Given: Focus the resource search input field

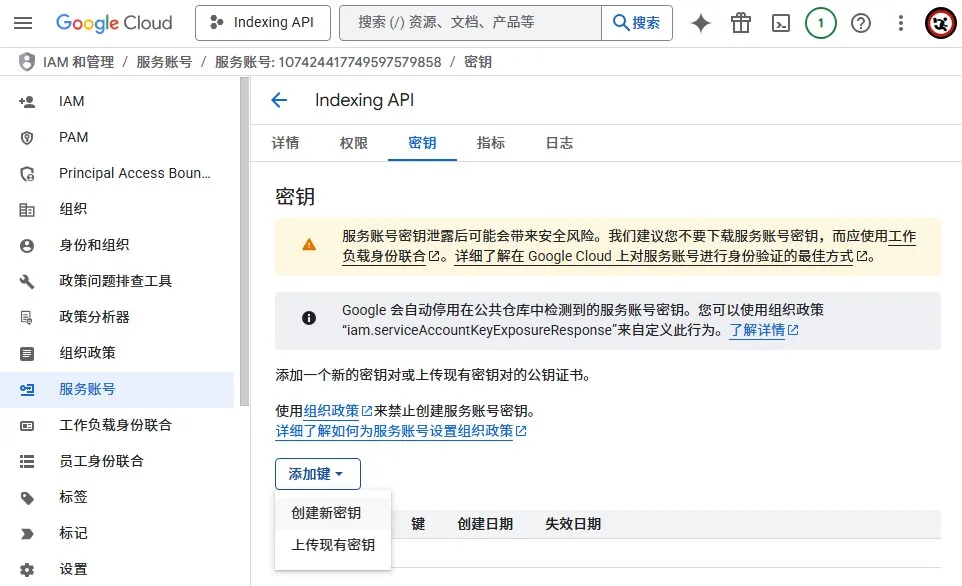Looking at the screenshot, I should tap(470, 23).
